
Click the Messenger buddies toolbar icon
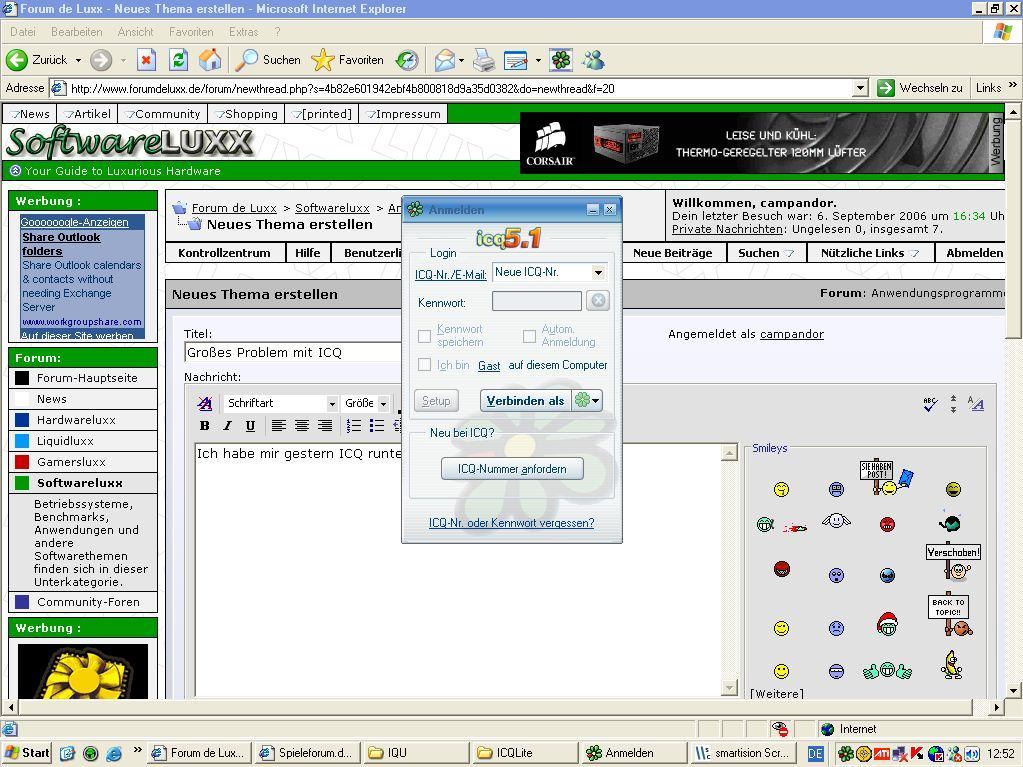point(594,60)
